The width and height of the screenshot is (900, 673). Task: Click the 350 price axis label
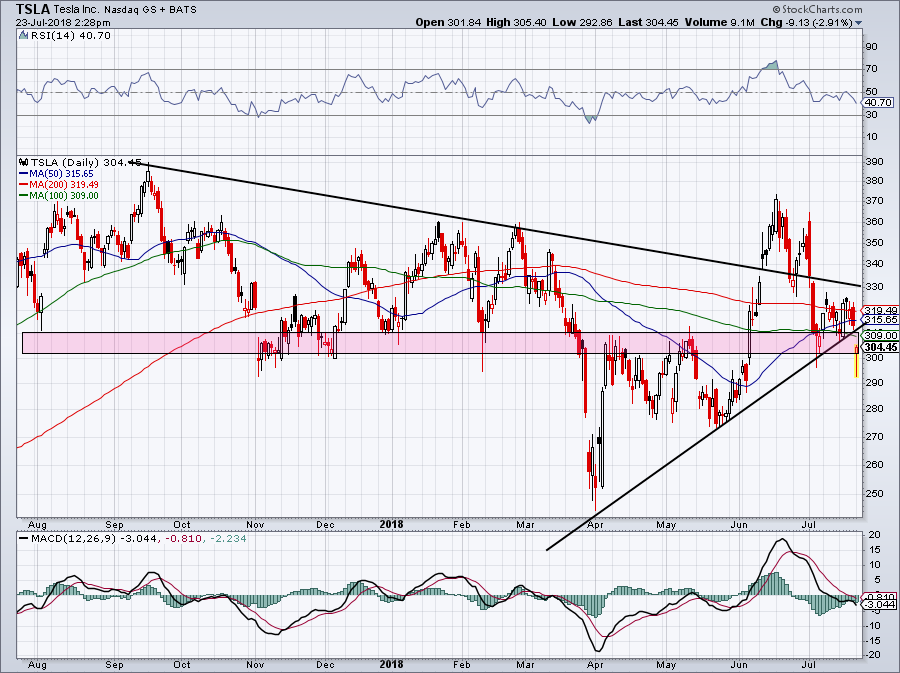[874, 242]
